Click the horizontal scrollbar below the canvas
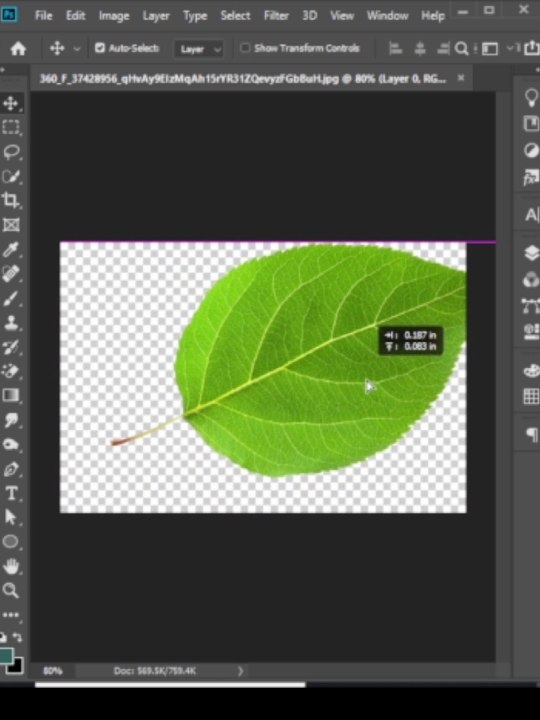The width and height of the screenshot is (540, 720). [x=170, y=685]
